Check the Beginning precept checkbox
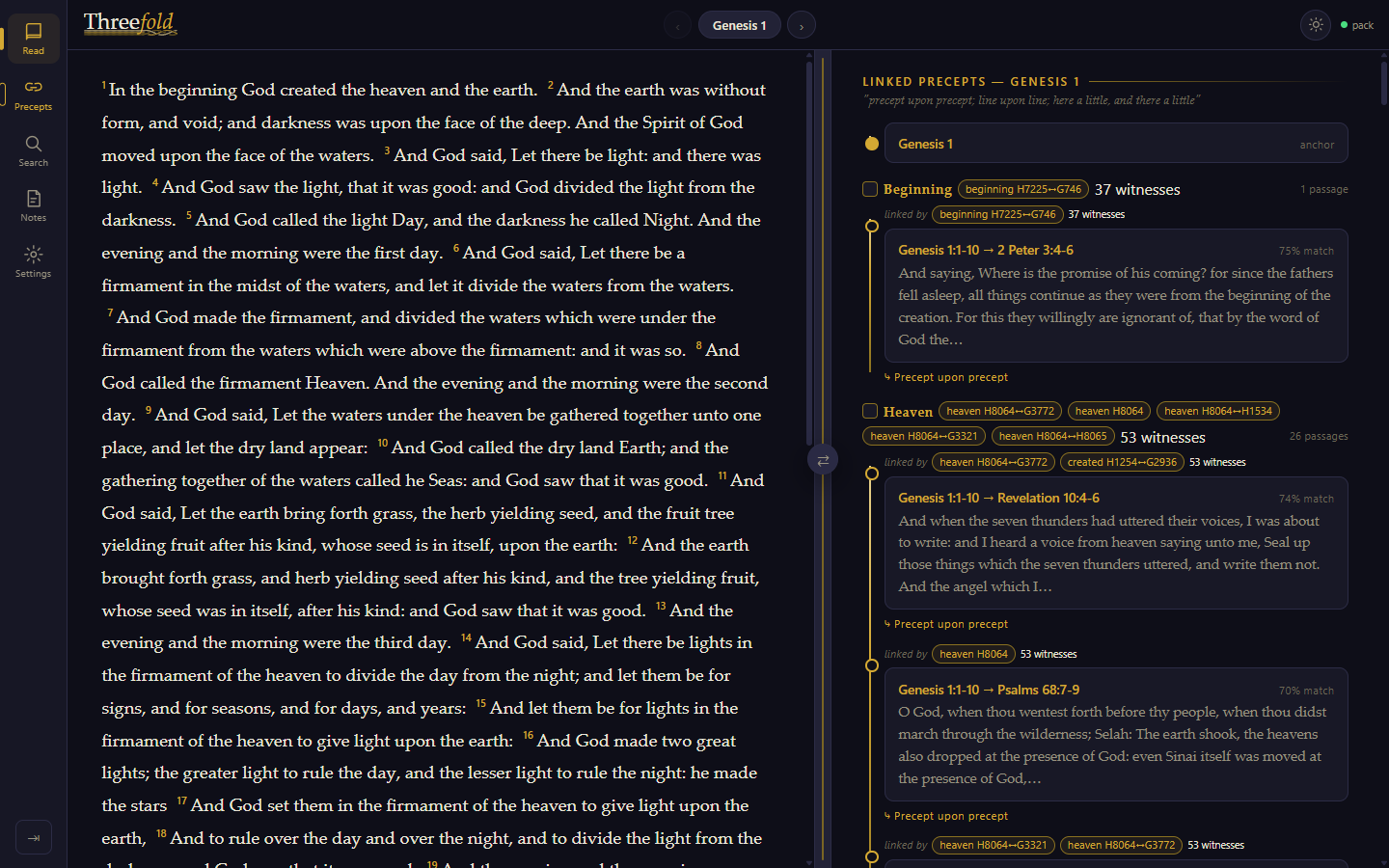Image resolution: width=1389 pixels, height=868 pixels. coord(870,189)
